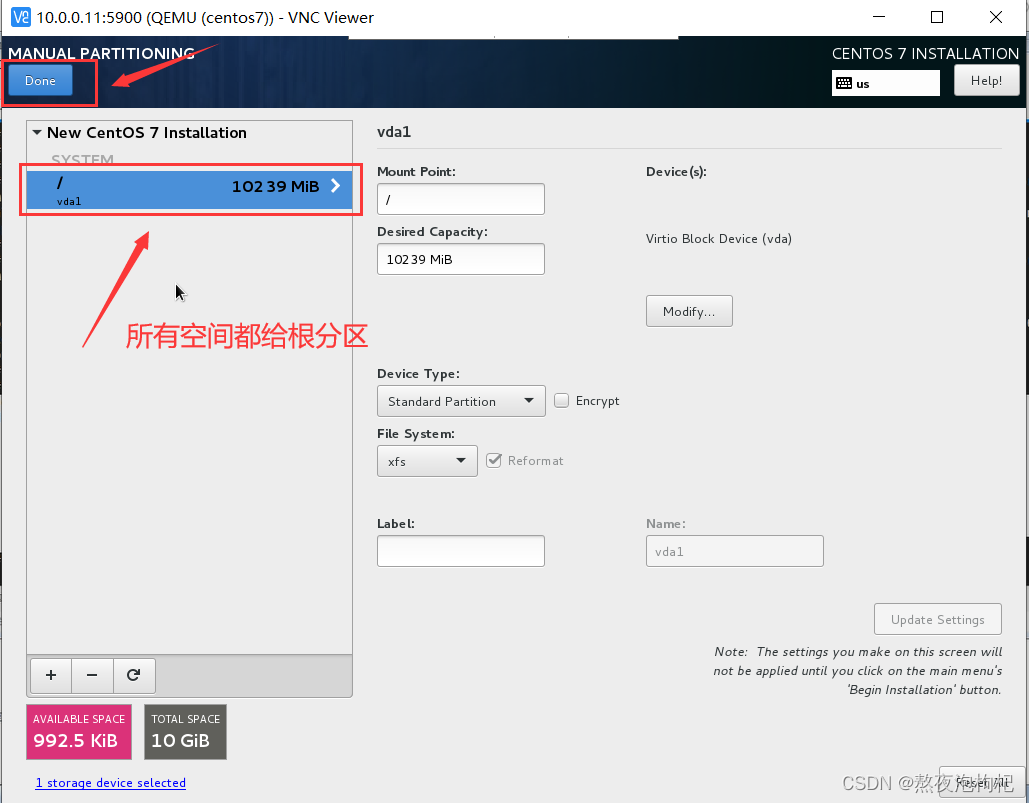Image resolution: width=1029 pixels, height=803 pixels.
Task: Open the Device Type dropdown
Action: click(461, 401)
